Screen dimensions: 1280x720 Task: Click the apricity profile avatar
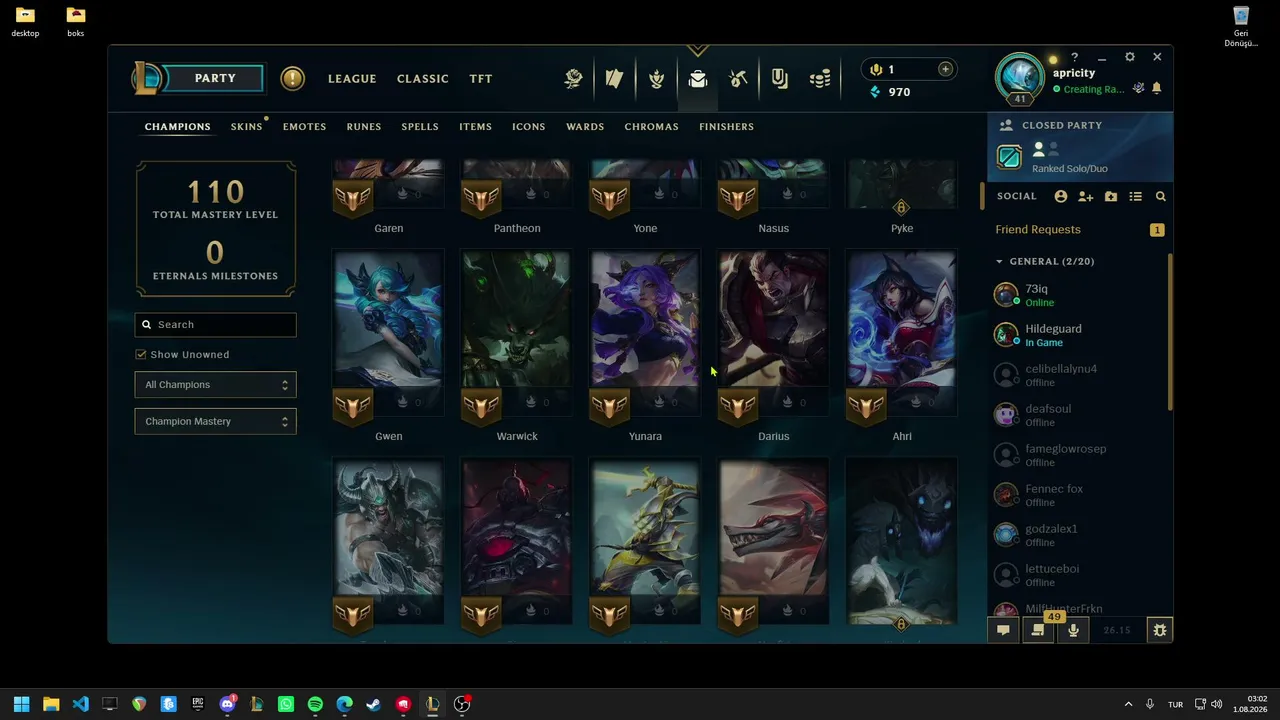point(1020,78)
